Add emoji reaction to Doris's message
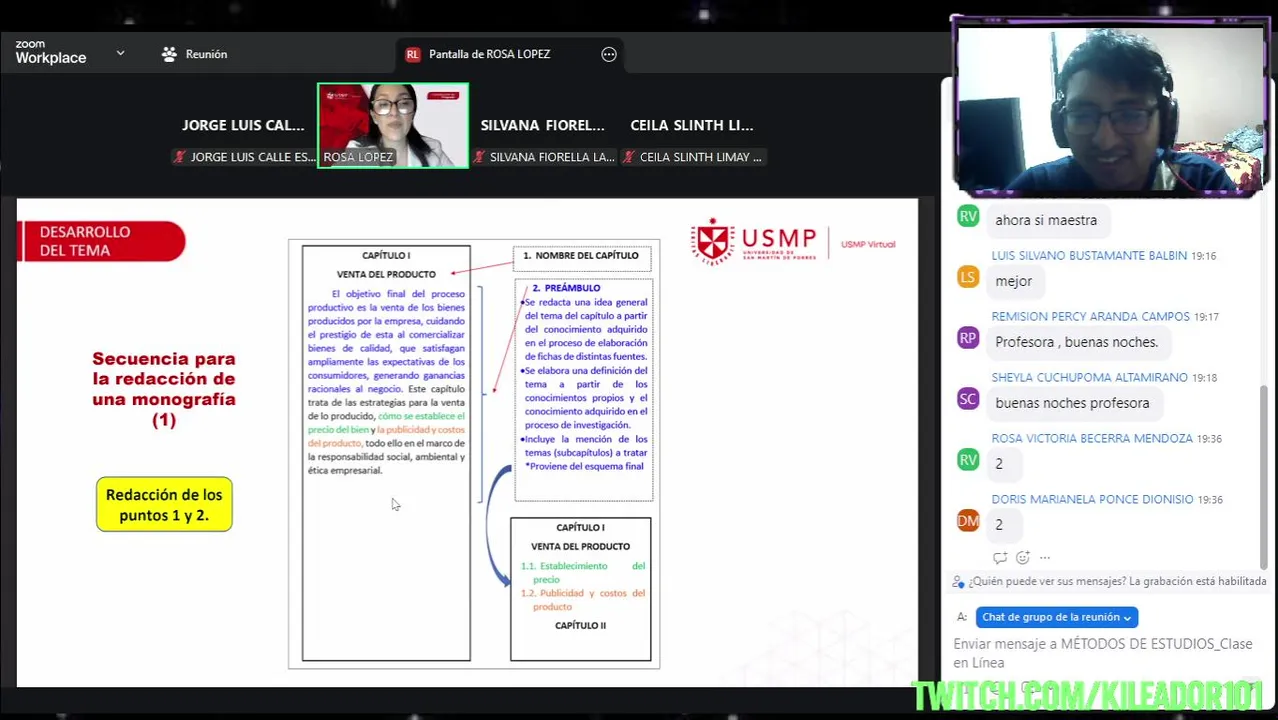 pyautogui.click(x=1022, y=558)
